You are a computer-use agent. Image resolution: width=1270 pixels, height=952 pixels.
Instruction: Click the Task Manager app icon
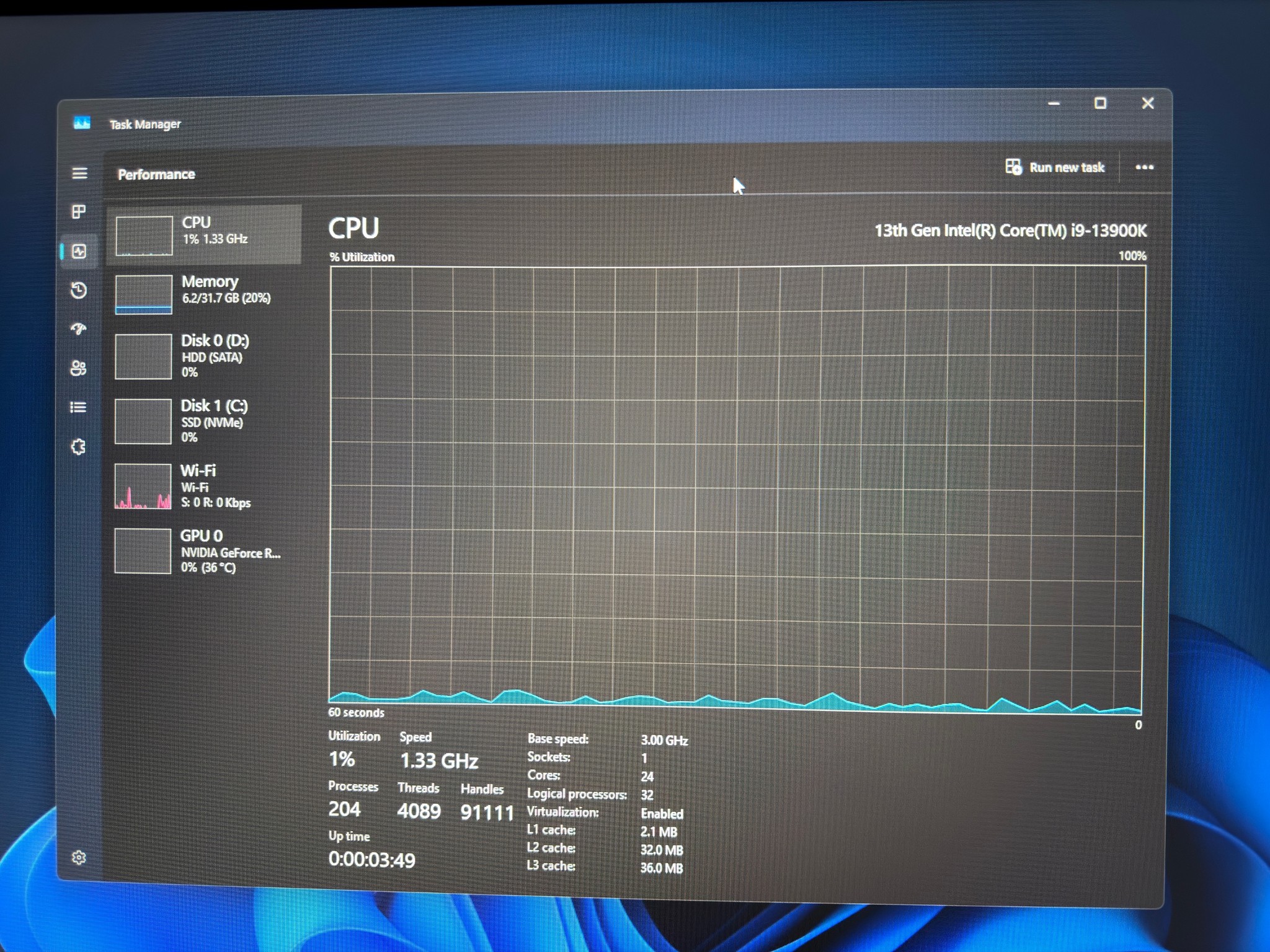click(82, 123)
